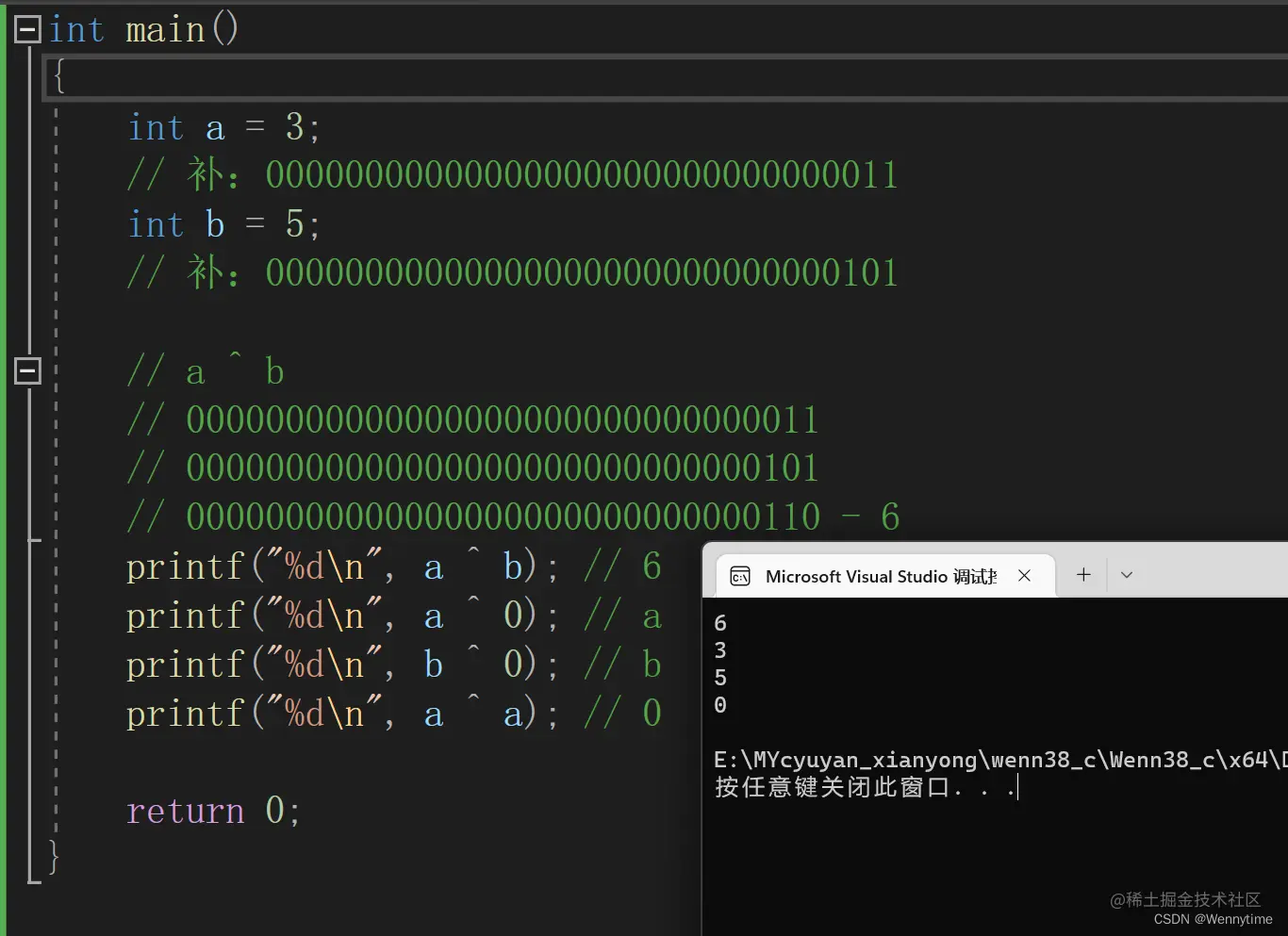Click the '// a ^ b' comment line

206,371
